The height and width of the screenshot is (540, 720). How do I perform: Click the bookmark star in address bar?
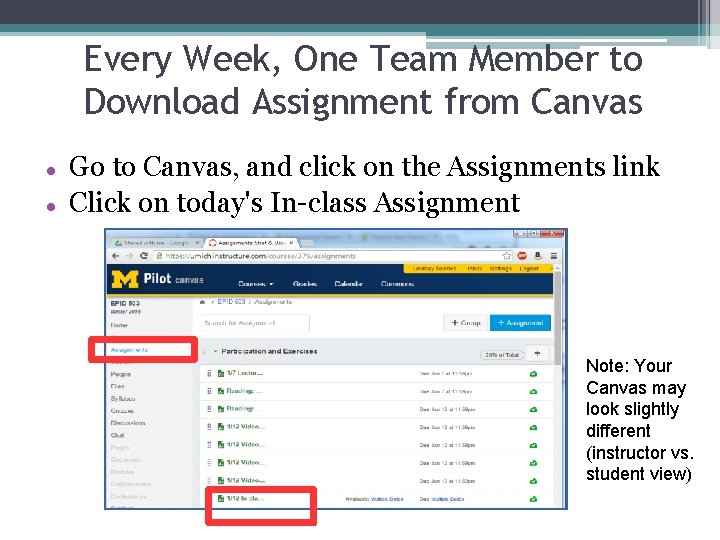point(507,256)
